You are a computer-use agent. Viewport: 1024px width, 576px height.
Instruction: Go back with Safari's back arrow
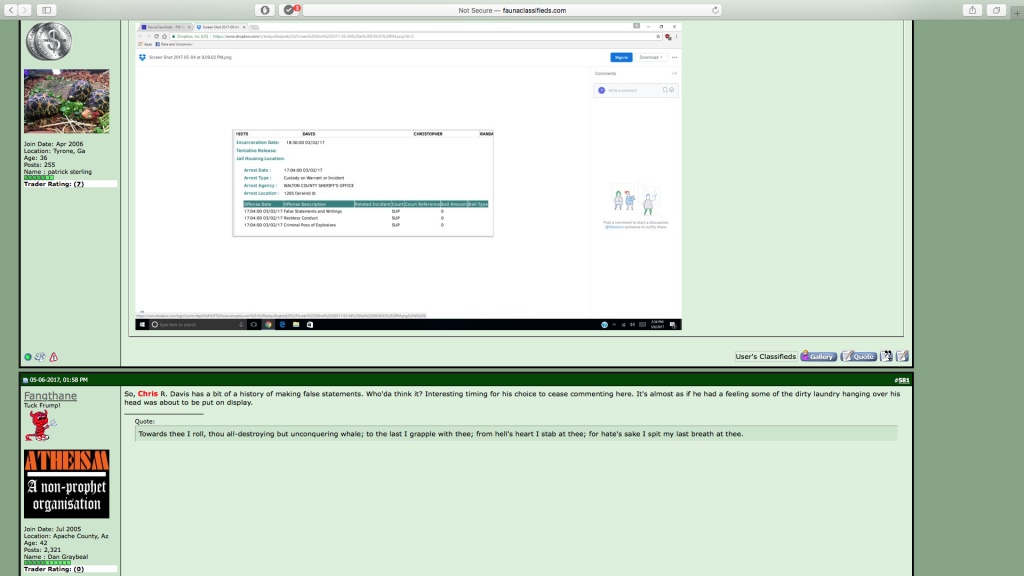point(11,10)
